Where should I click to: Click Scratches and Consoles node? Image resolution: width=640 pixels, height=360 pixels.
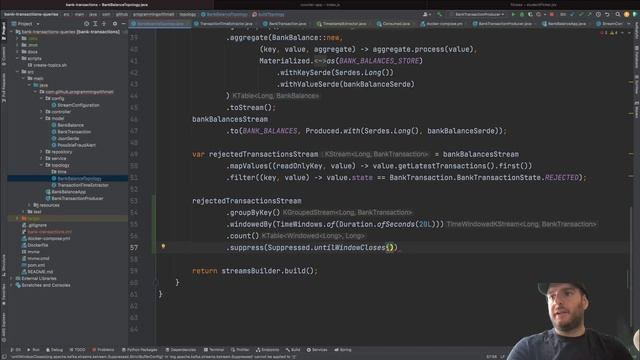[x=45, y=285]
